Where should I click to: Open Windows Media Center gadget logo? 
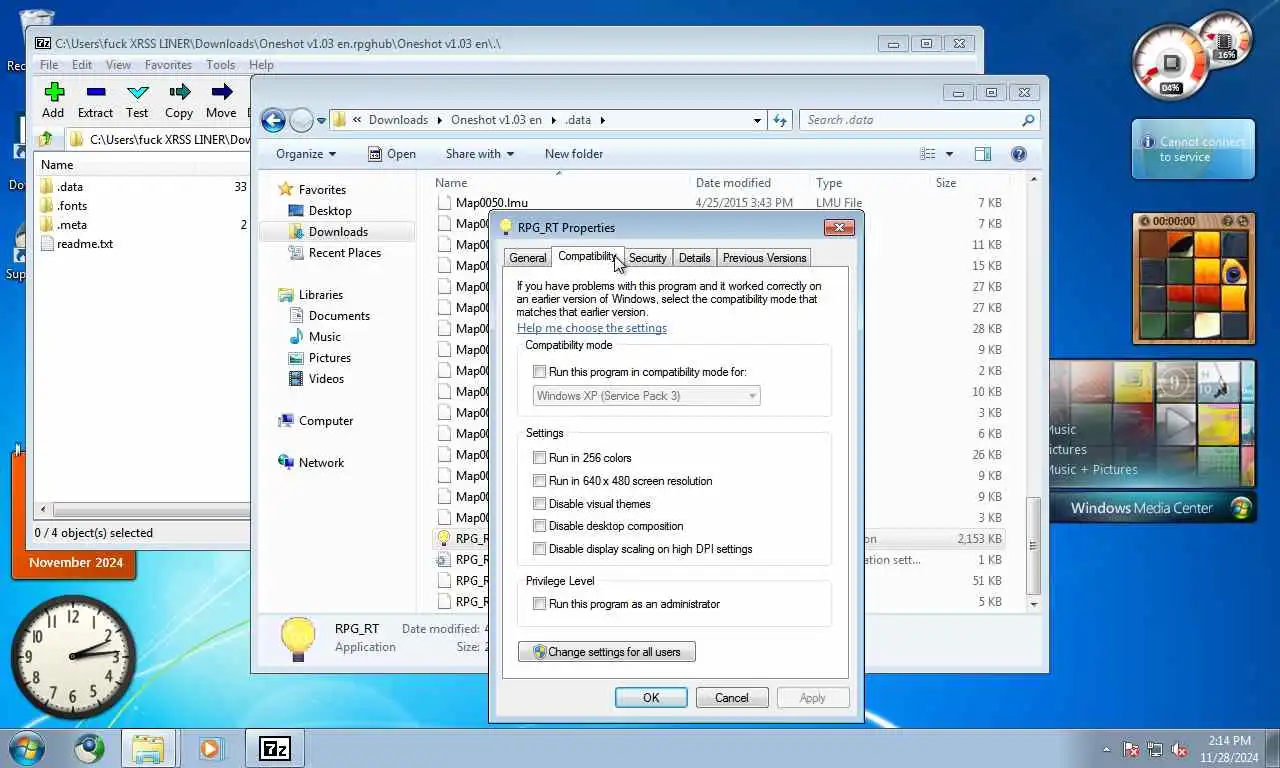(1241, 508)
